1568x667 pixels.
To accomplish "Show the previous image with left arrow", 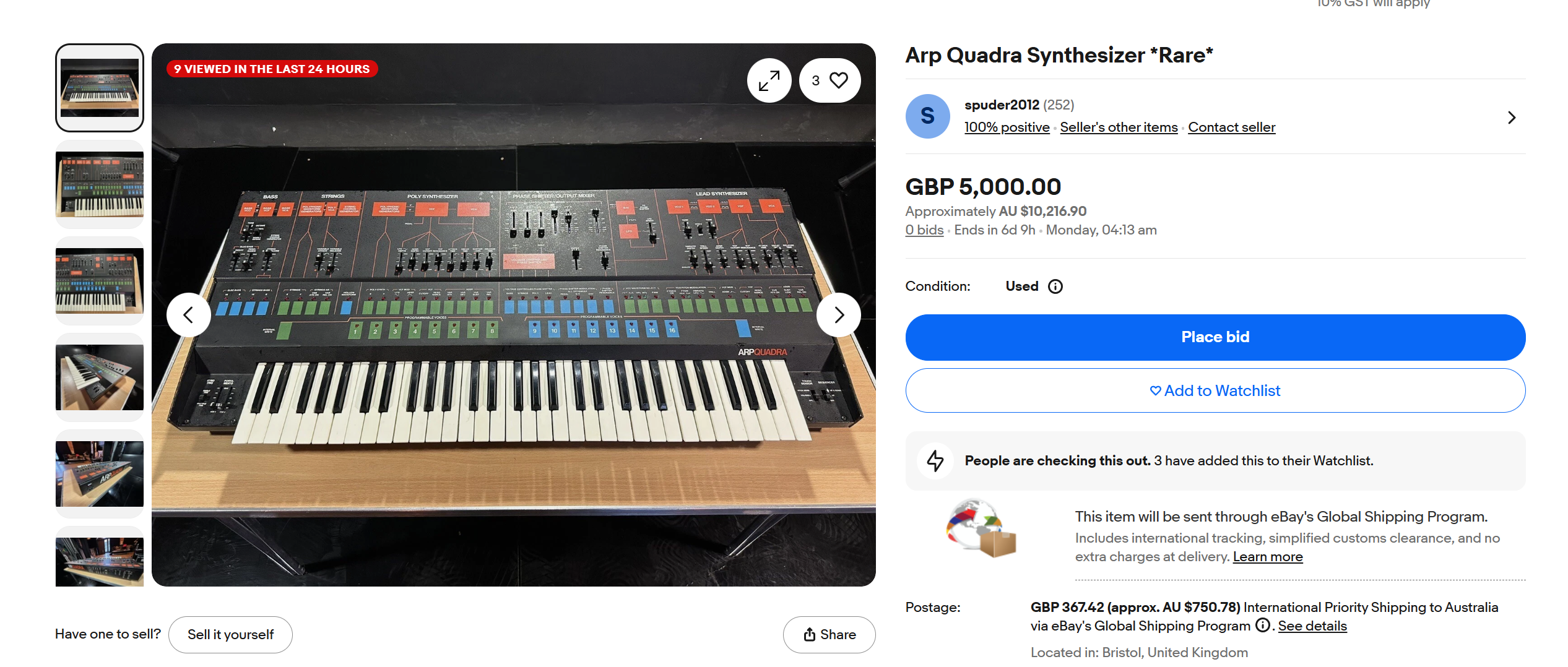I will tap(188, 315).
